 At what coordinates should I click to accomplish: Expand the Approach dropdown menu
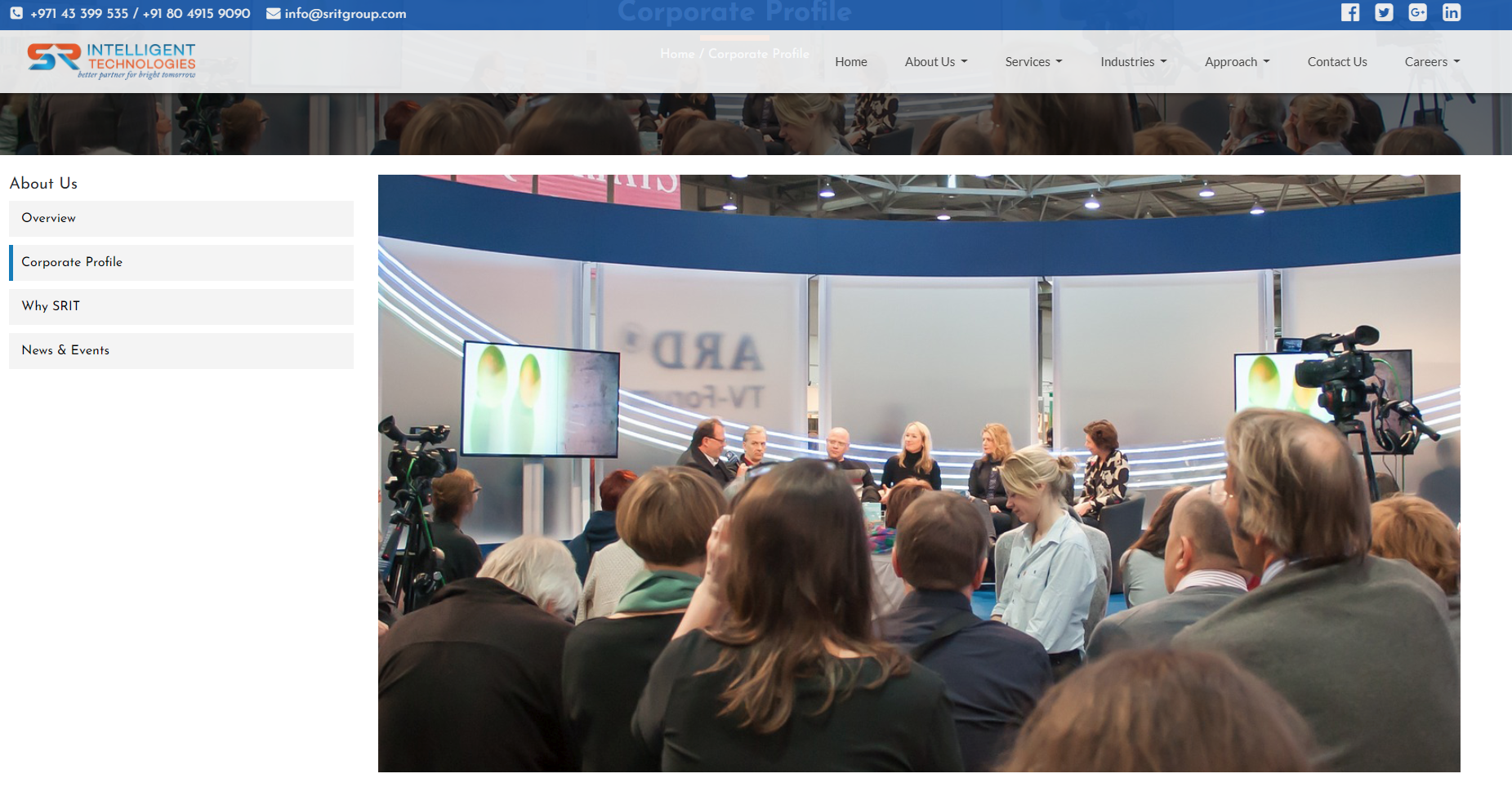tap(1237, 61)
